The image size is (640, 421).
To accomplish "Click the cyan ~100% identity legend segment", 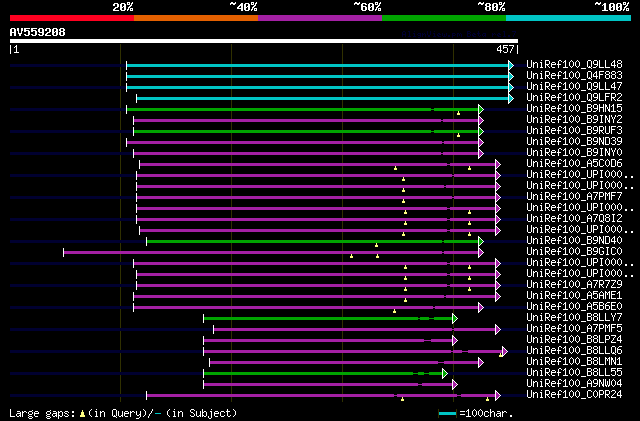I will click(x=569, y=18).
